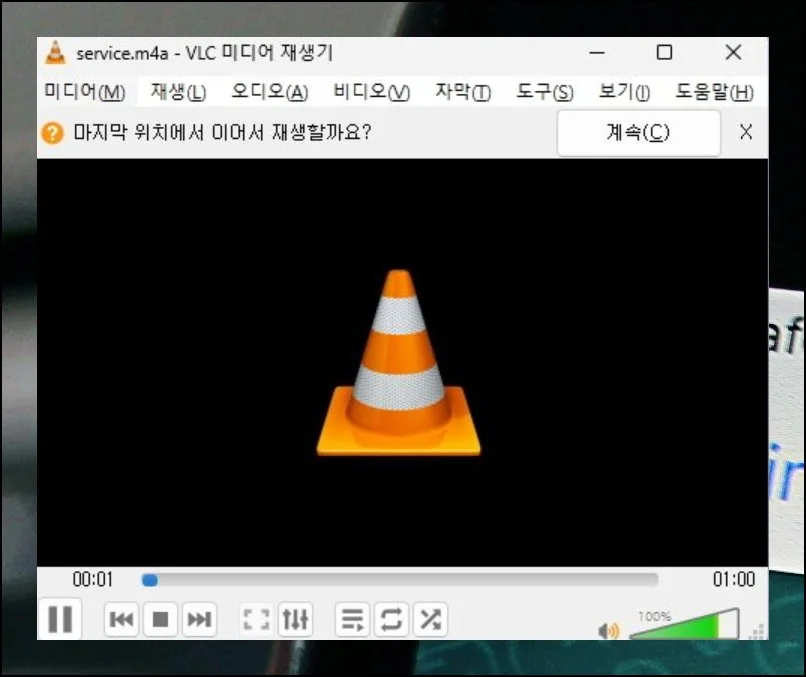Click the playback seek bar

[x=400, y=579]
